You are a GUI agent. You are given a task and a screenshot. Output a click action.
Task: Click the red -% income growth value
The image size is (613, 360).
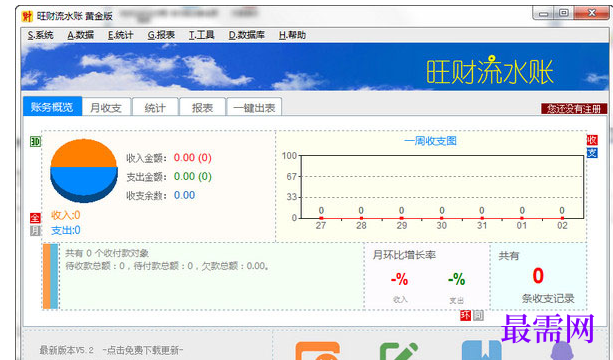400,279
